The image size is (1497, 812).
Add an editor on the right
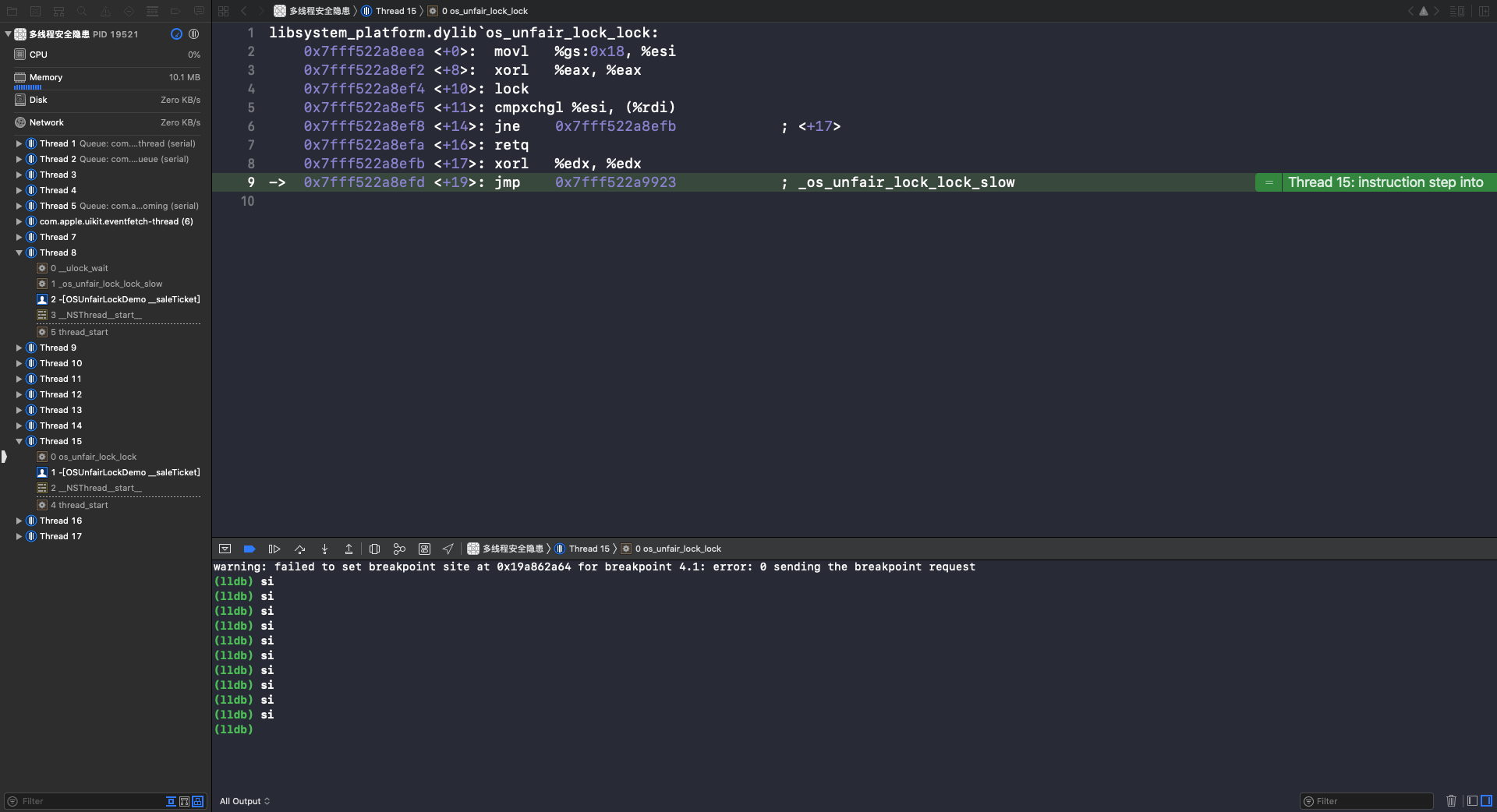click(x=1485, y=11)
